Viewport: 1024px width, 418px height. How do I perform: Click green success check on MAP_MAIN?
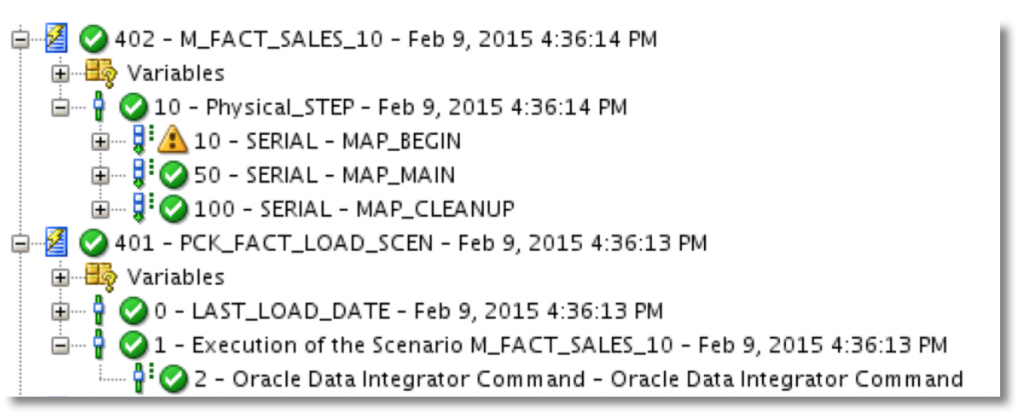coord(173,175)
